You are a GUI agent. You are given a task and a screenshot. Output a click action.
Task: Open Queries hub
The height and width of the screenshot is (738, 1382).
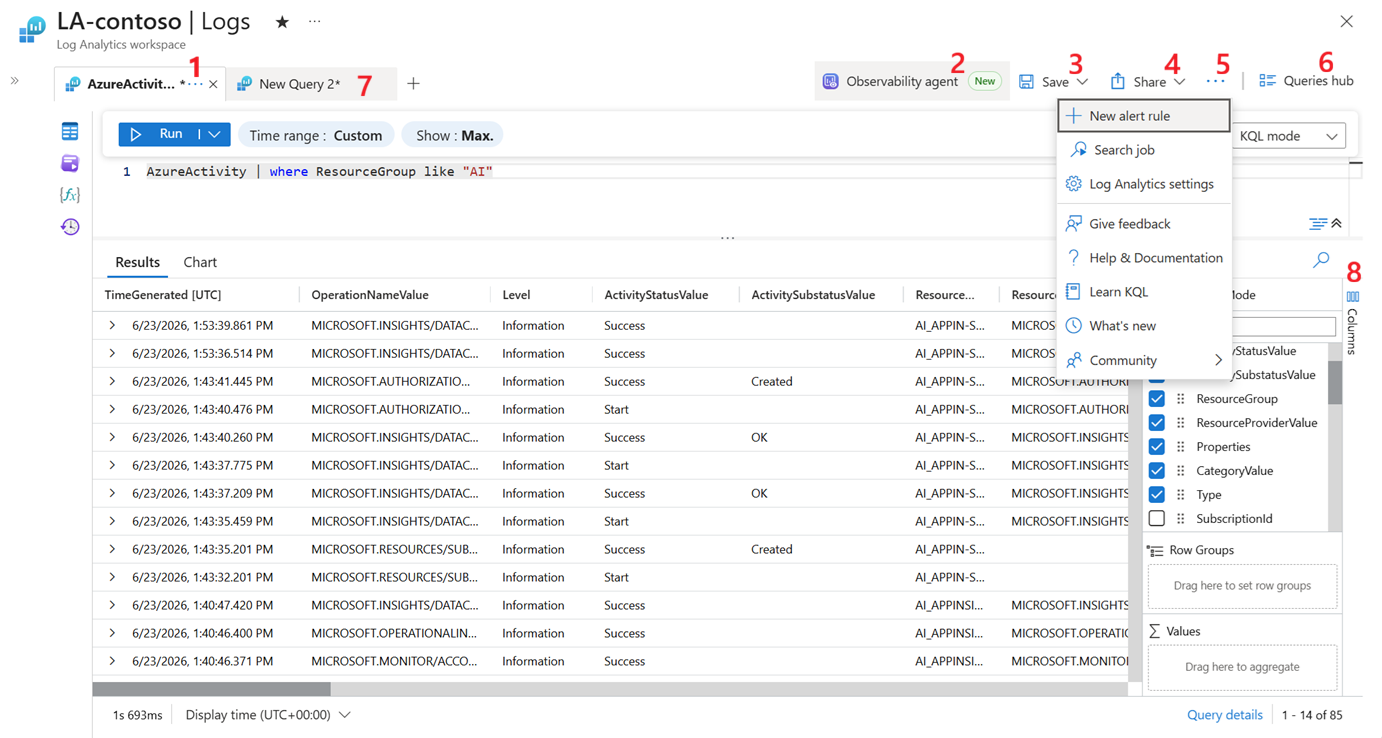1305,81
